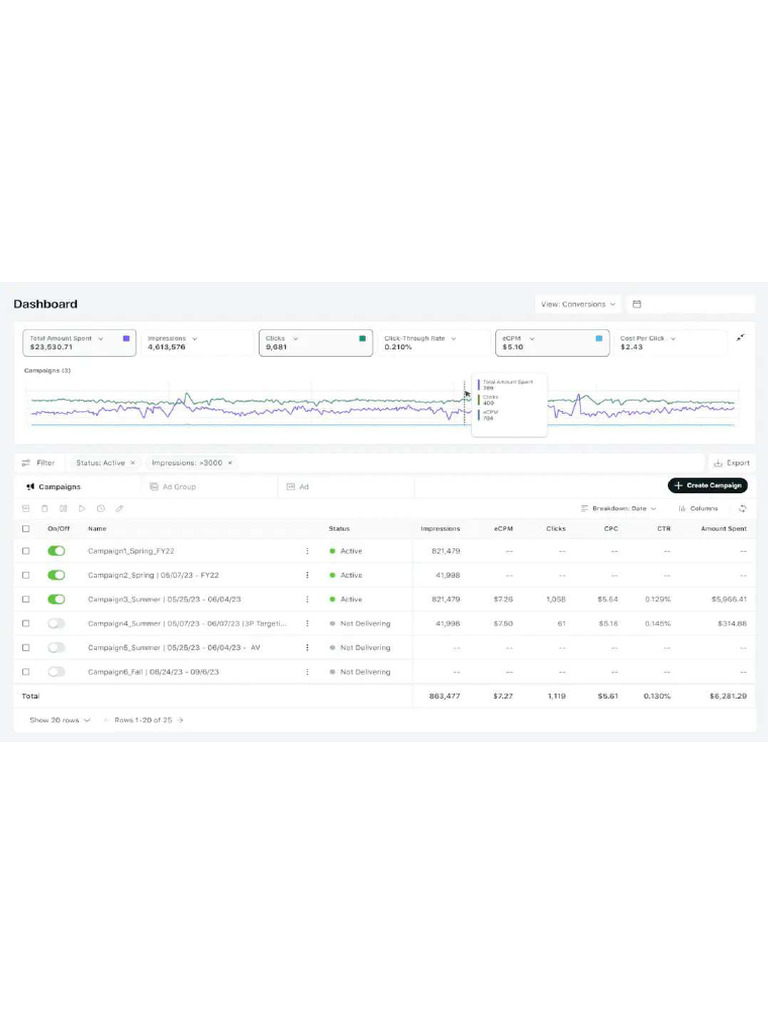Tick the select-all checkbox in header
The image size is (768, 1024).
click(26, 528)
